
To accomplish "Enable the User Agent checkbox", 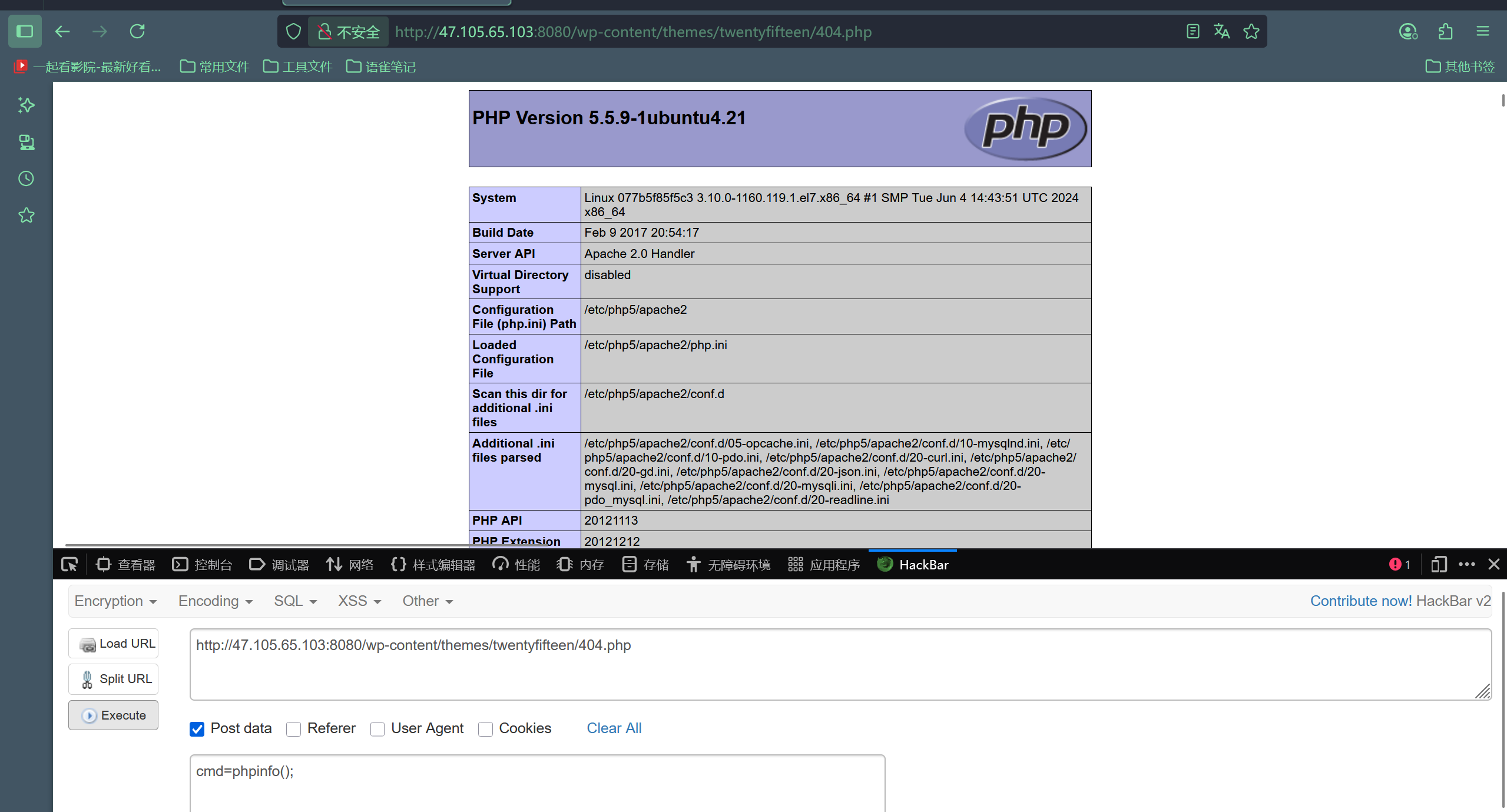I will point(377,729).
